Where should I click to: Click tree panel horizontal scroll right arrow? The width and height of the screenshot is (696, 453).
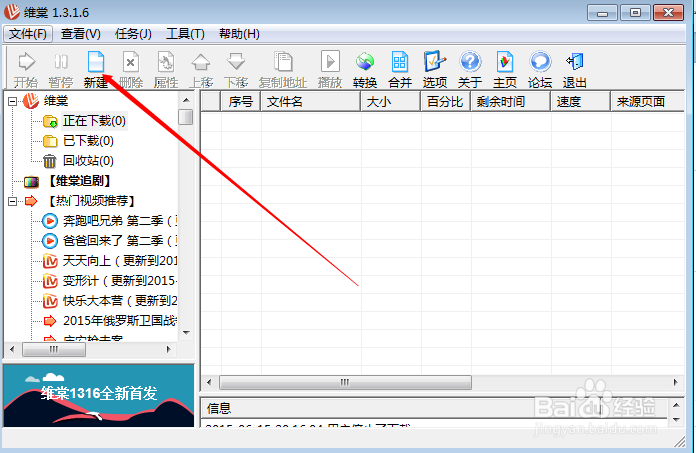(169, 350)
